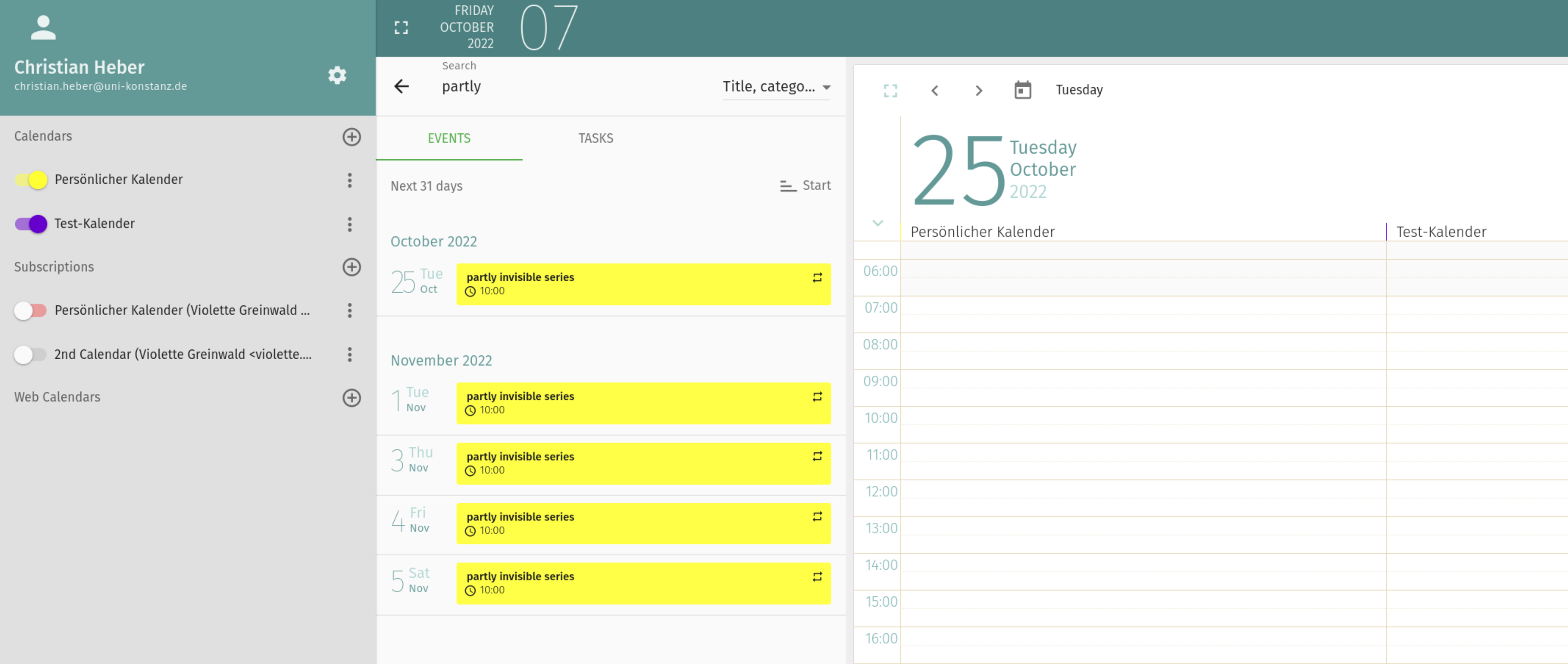This screenshot has width=1568, height=664.
Task: Click the Start sort button
Action: tap(805, 185)
